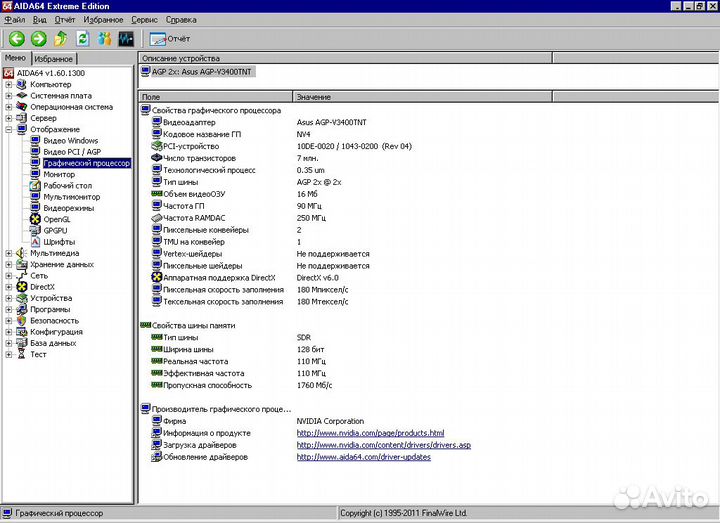Click the Системная плата icon in the tree

pyautogui.click(x=22, y=96)
